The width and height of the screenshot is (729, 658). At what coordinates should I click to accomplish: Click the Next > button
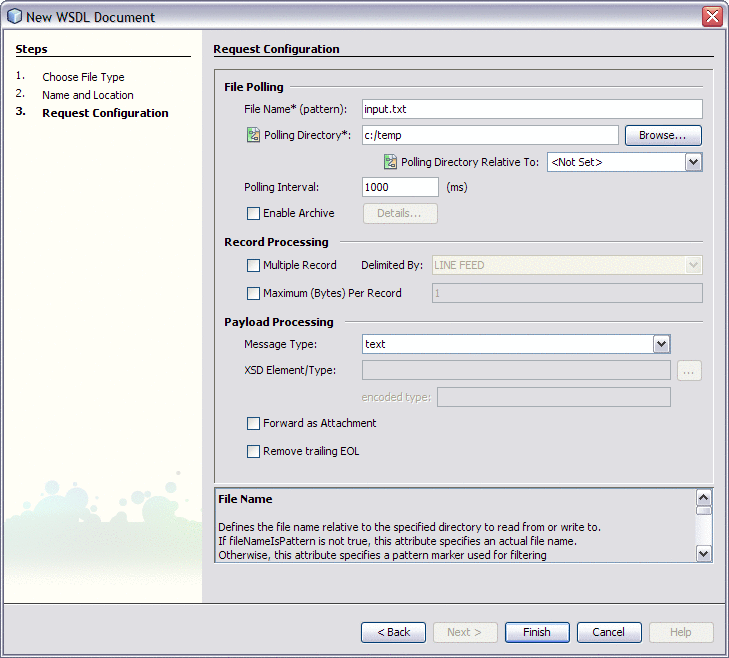click(465, 632)
